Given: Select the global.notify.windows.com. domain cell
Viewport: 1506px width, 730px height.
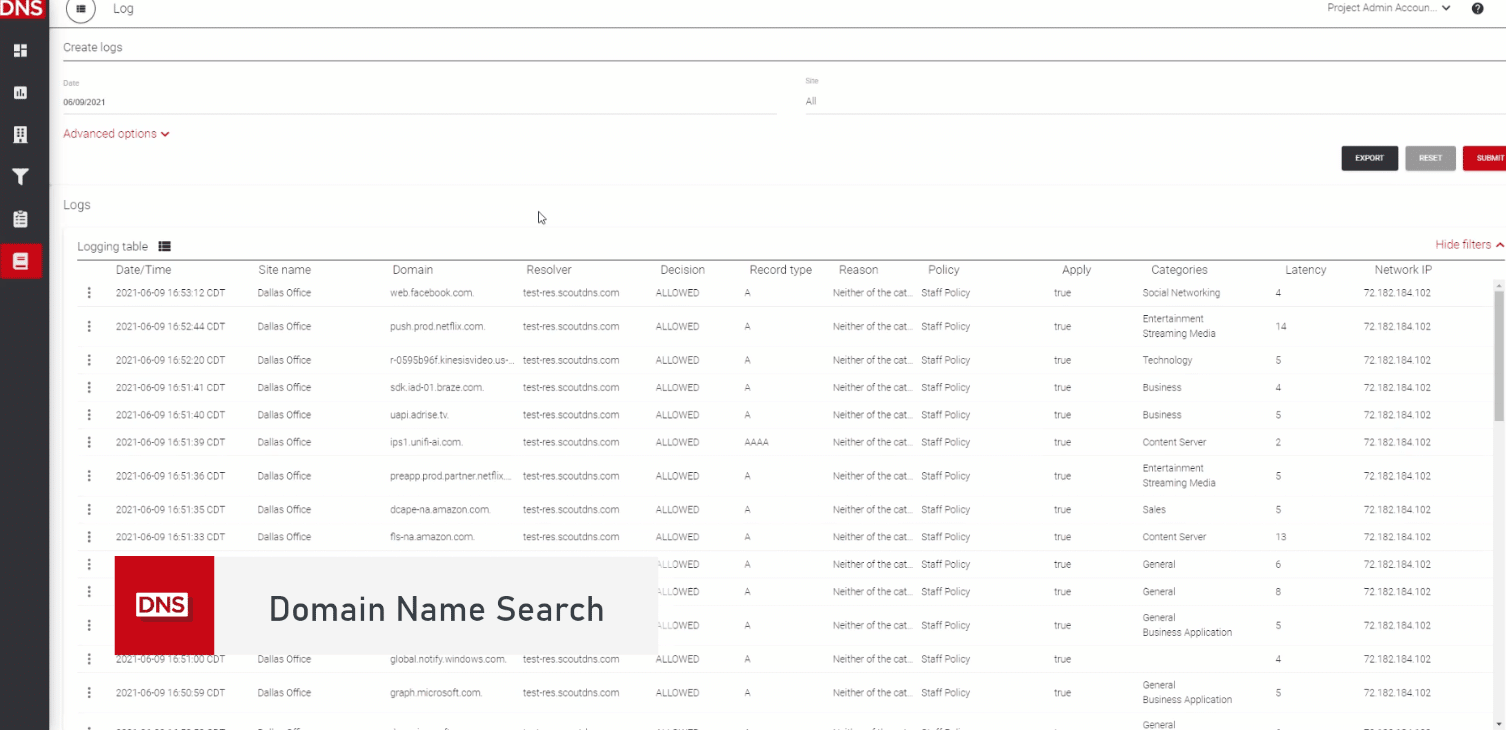Looking at the screenshot, I should click(449, 659).
